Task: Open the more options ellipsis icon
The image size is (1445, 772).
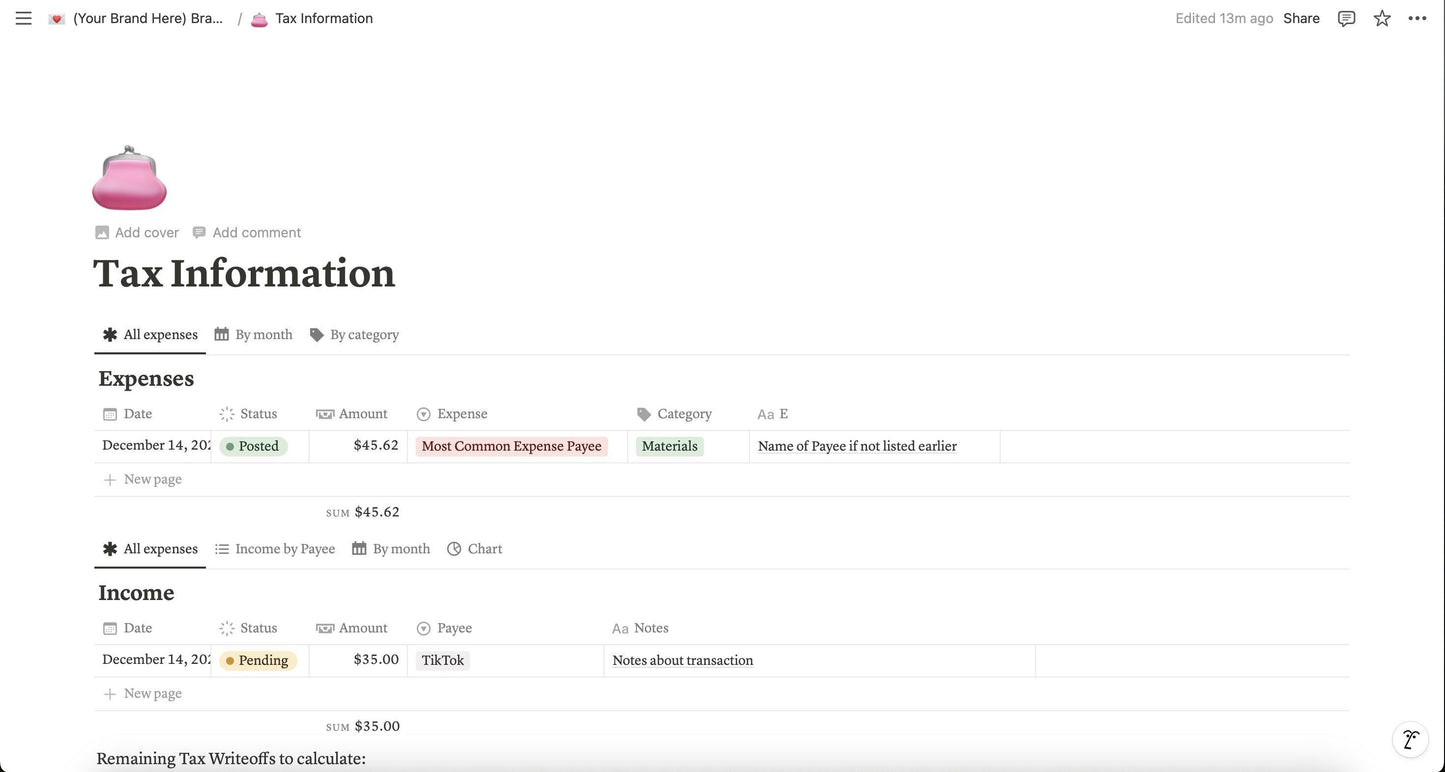Action: tap(1414, 16)
